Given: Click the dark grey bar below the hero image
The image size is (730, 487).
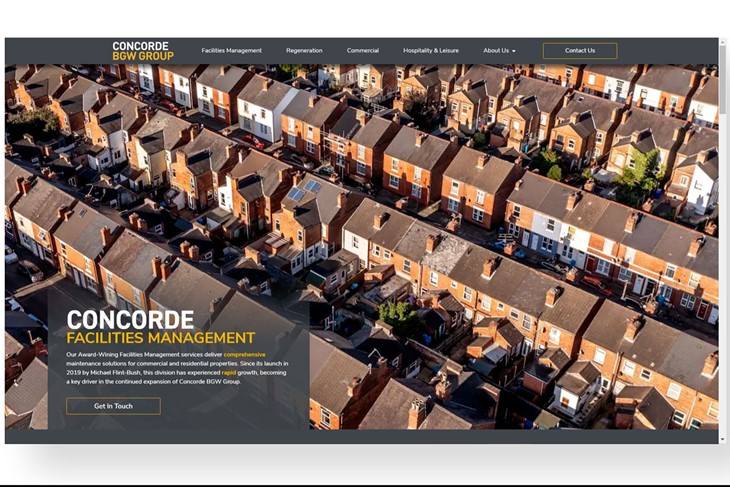Looking at the screenshot, I should (x=360, y=436).
